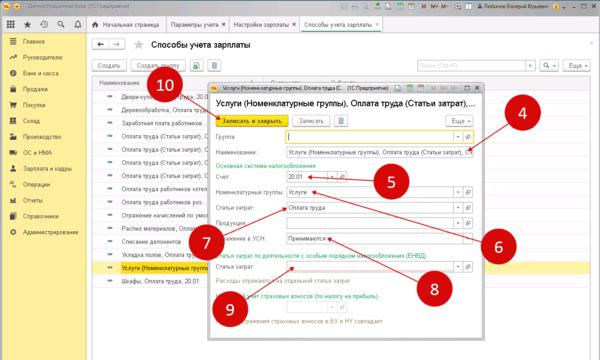Open global search magnifier icon
The width and height of the screenshot is (600, 360).
(x=61, y=24)
